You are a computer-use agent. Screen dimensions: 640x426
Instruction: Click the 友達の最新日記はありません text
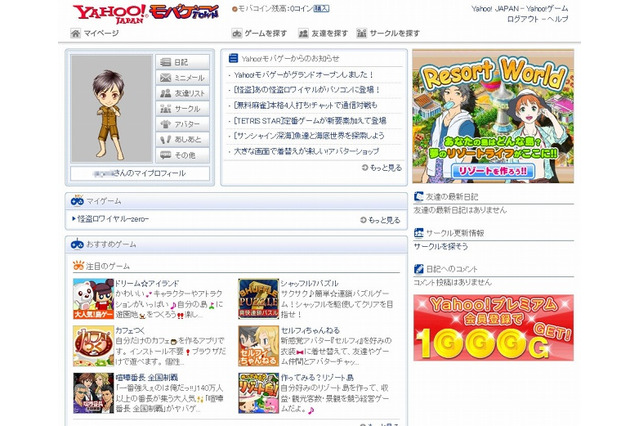(460, 210)
